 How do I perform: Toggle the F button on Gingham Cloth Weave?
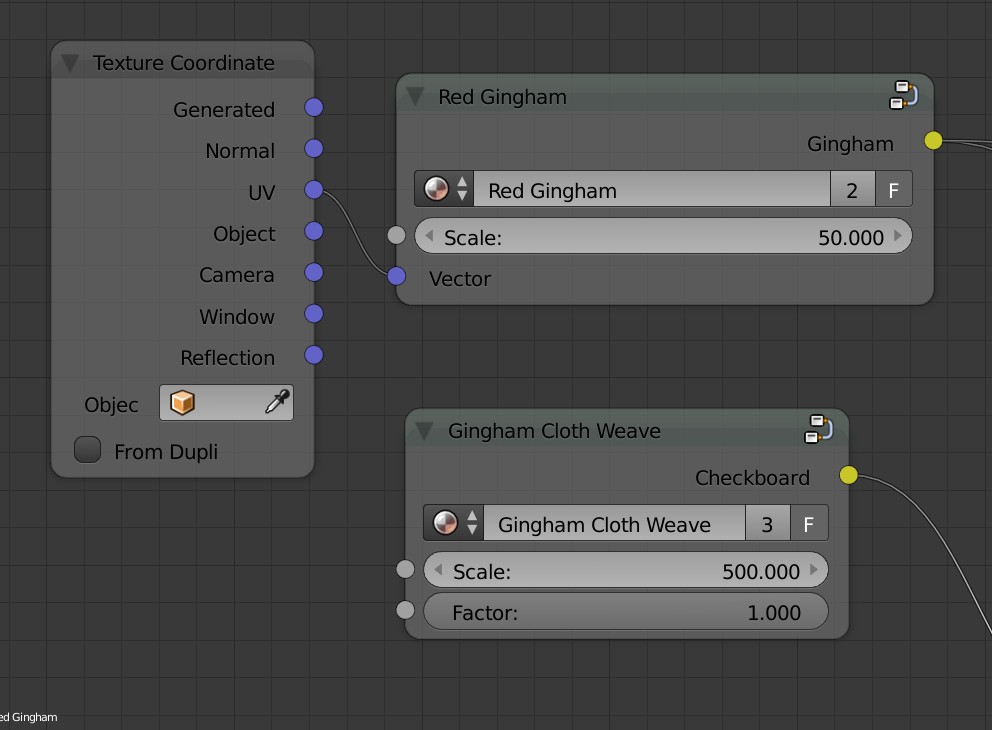click(809, 523)
